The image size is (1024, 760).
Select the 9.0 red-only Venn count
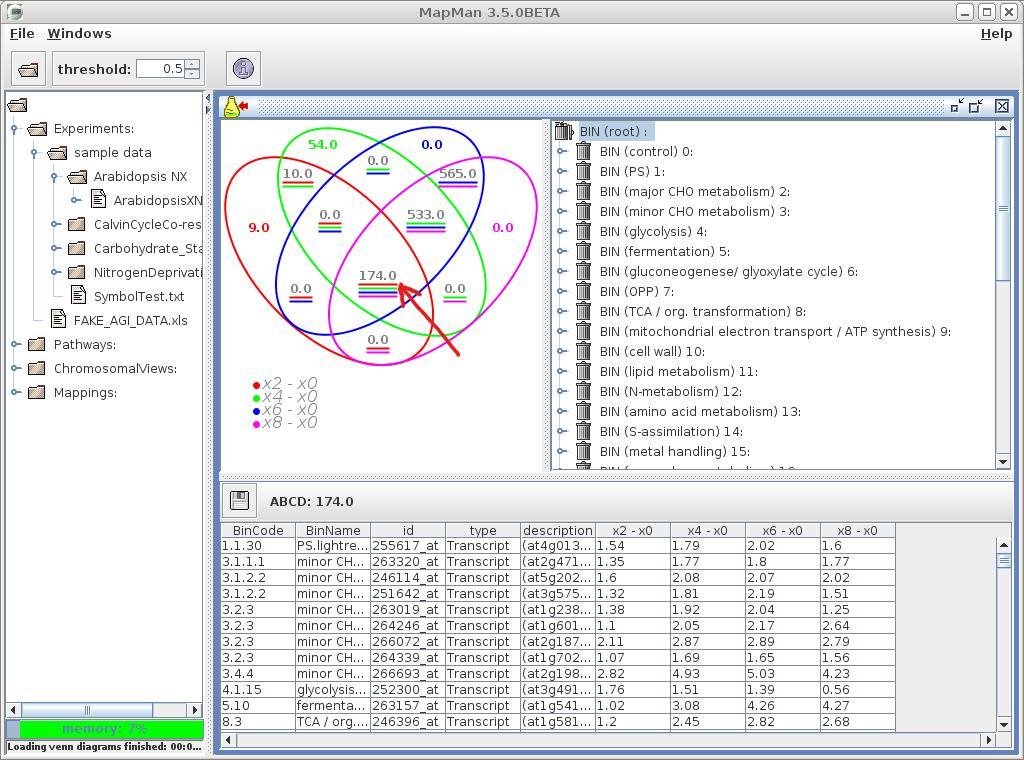pos(259,227)
